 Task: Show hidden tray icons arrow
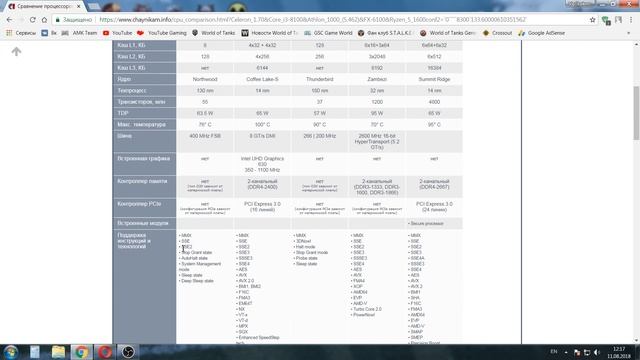[566, 352]
